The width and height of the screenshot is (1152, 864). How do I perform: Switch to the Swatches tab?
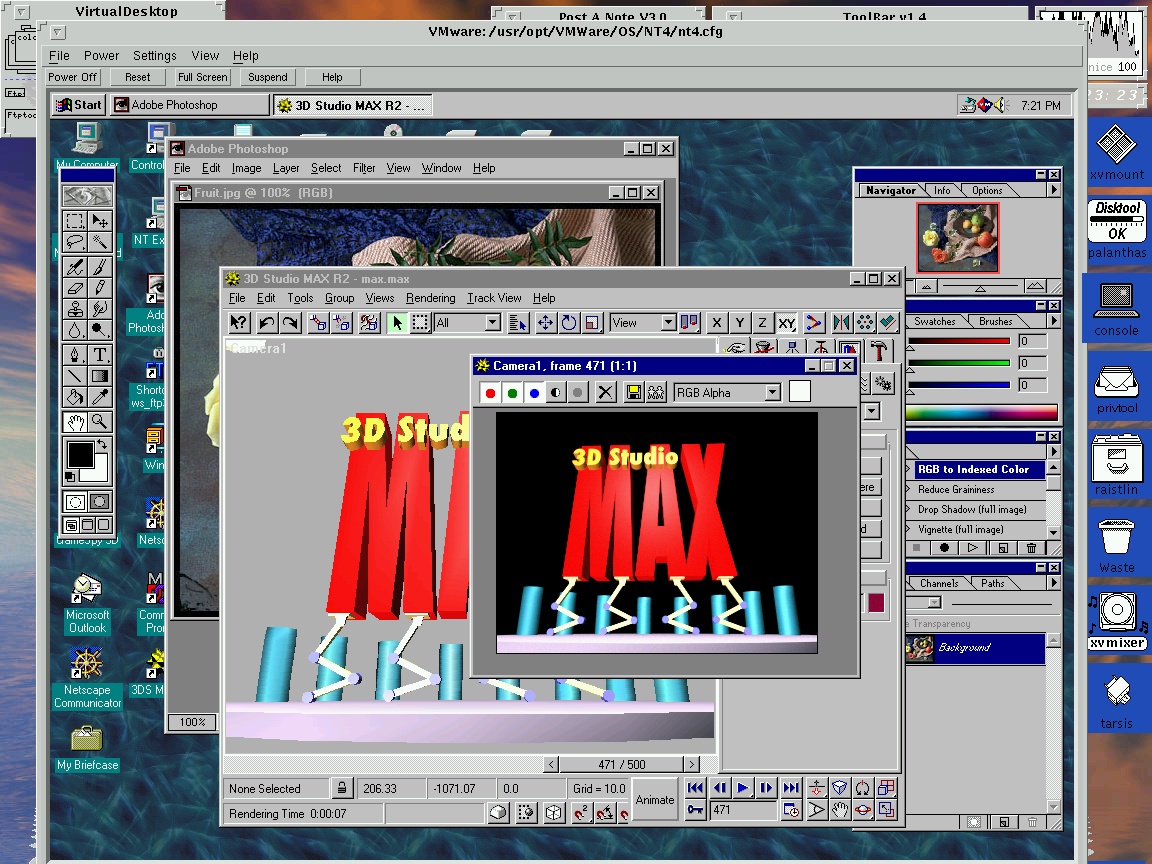934,321
